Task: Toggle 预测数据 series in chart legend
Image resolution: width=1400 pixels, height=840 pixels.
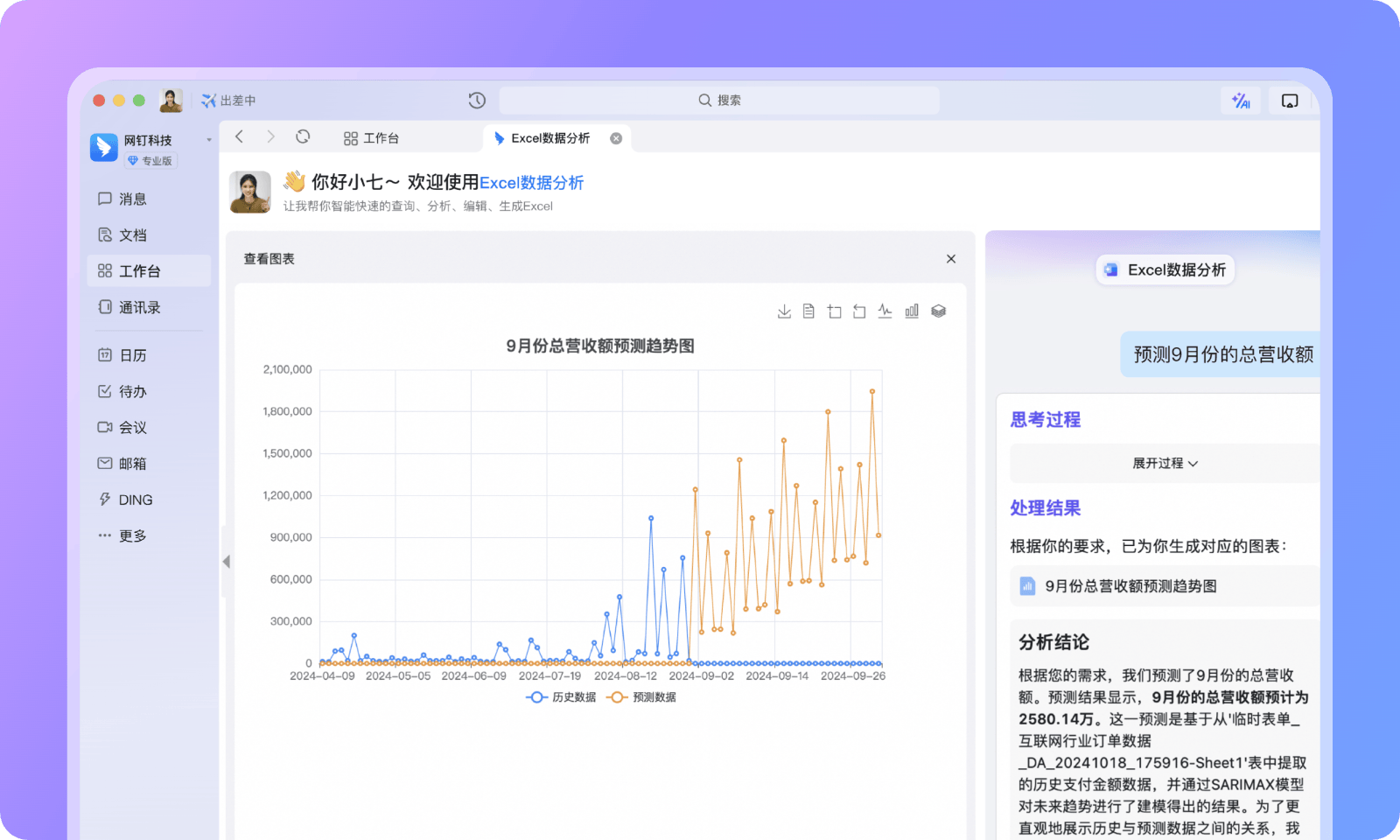Action: tap(641, 697)
